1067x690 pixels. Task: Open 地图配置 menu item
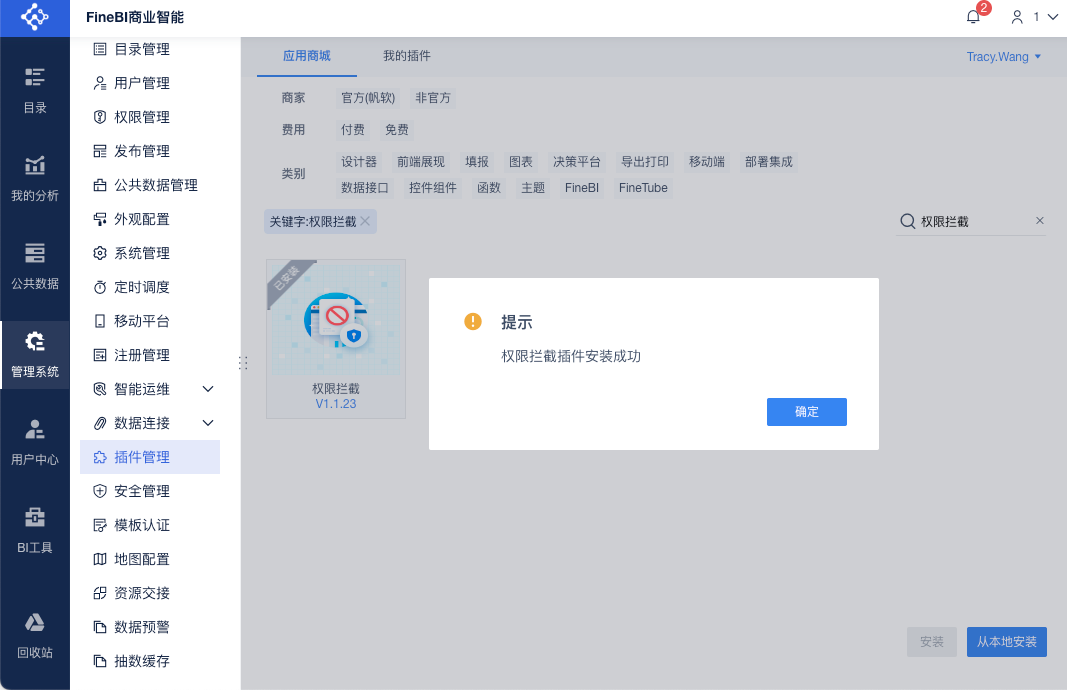[x=150, y=559]
